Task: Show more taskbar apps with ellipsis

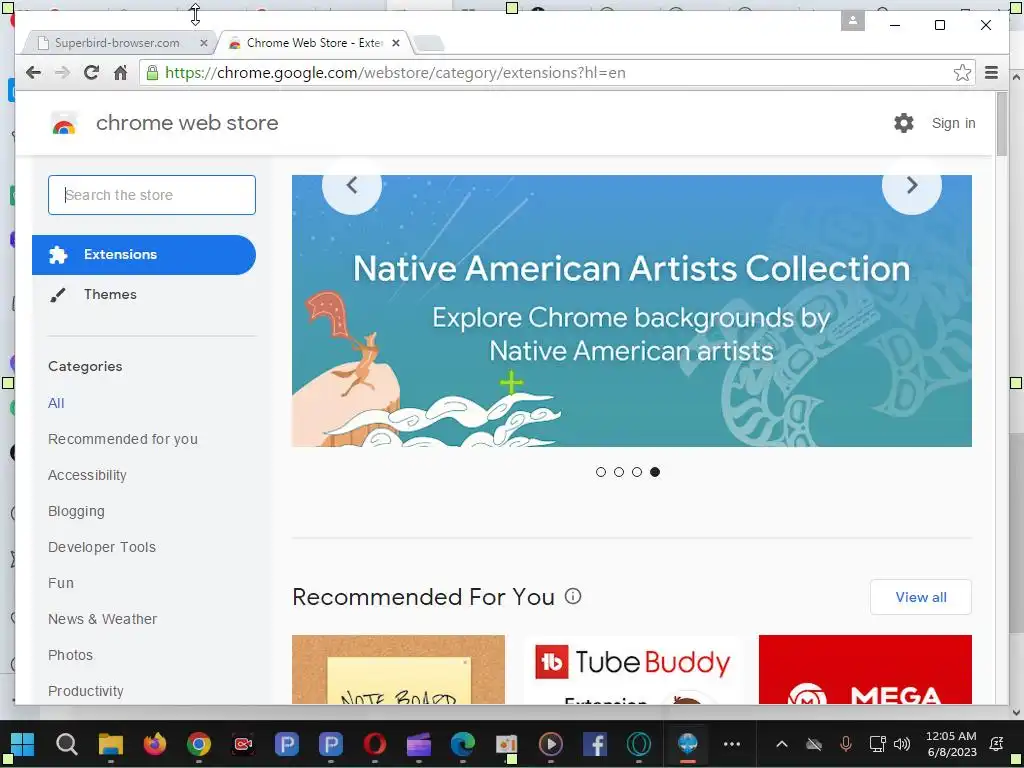Action: point(731,744)
